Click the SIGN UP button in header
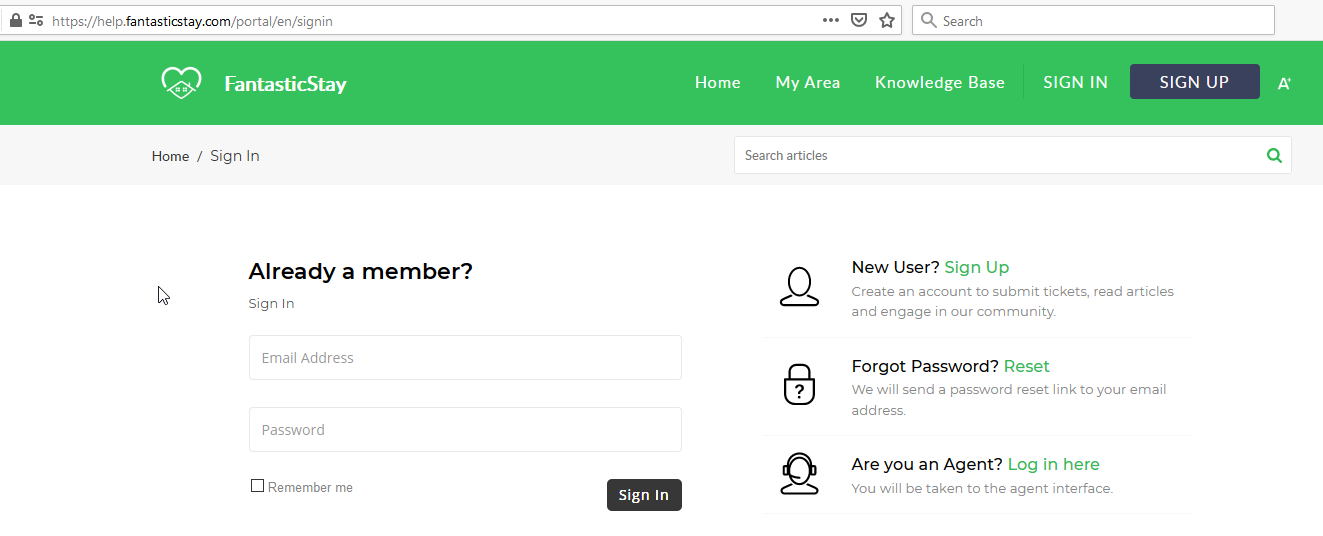This screenshot has width=1323, height=536. (1195, 82)
